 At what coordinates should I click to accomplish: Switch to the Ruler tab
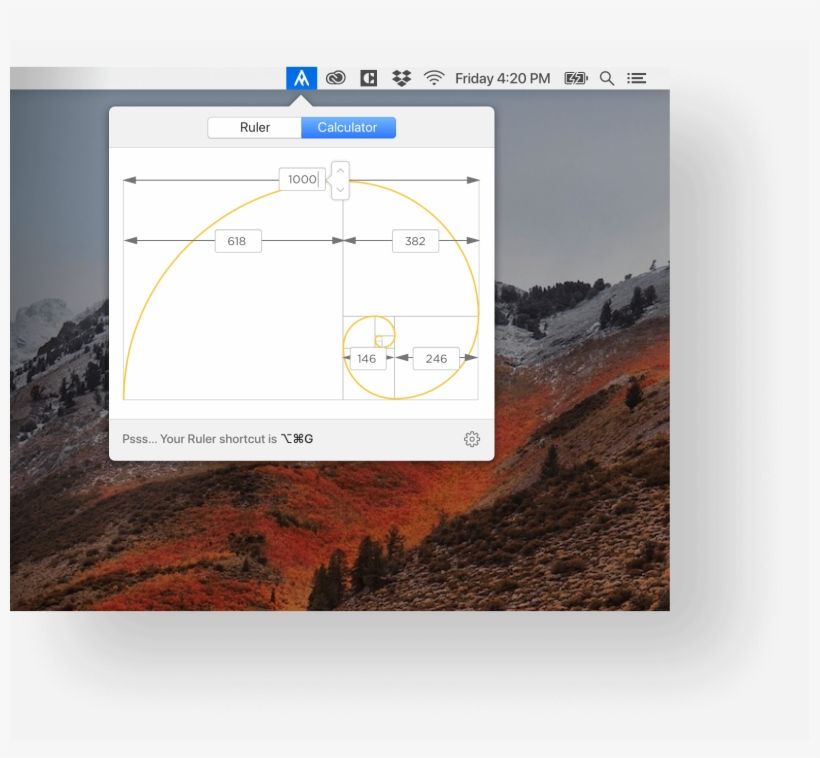(254, 127)
